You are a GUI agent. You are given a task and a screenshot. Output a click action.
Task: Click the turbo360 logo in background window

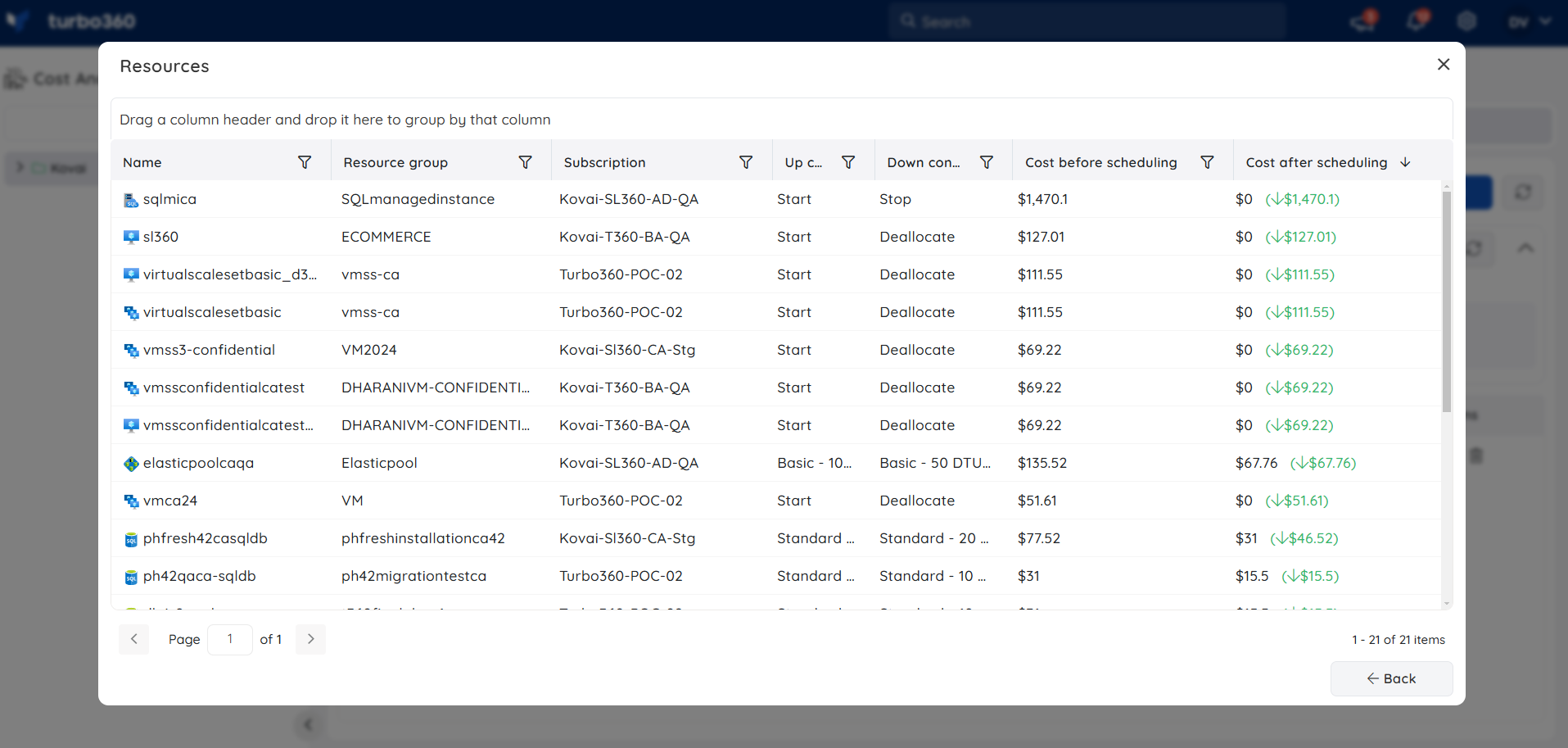click(x=72, y=20)
